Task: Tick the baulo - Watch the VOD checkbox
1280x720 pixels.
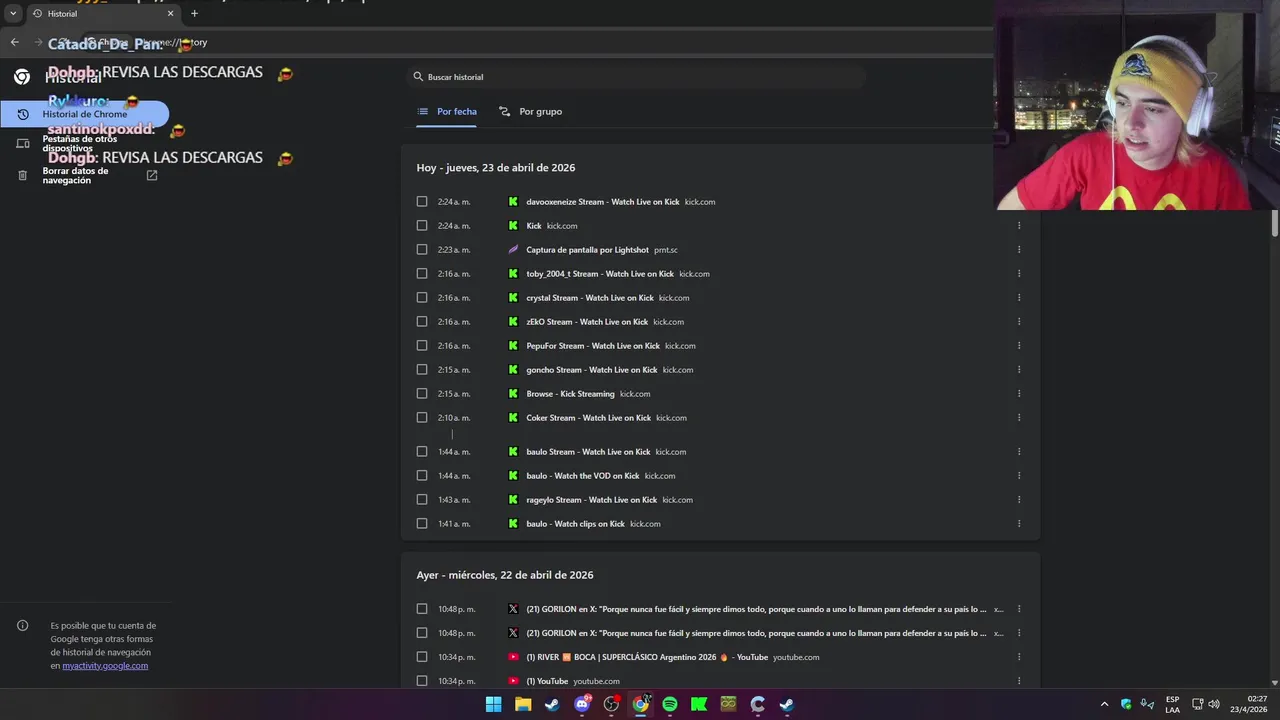Action: tap(422, 476)
